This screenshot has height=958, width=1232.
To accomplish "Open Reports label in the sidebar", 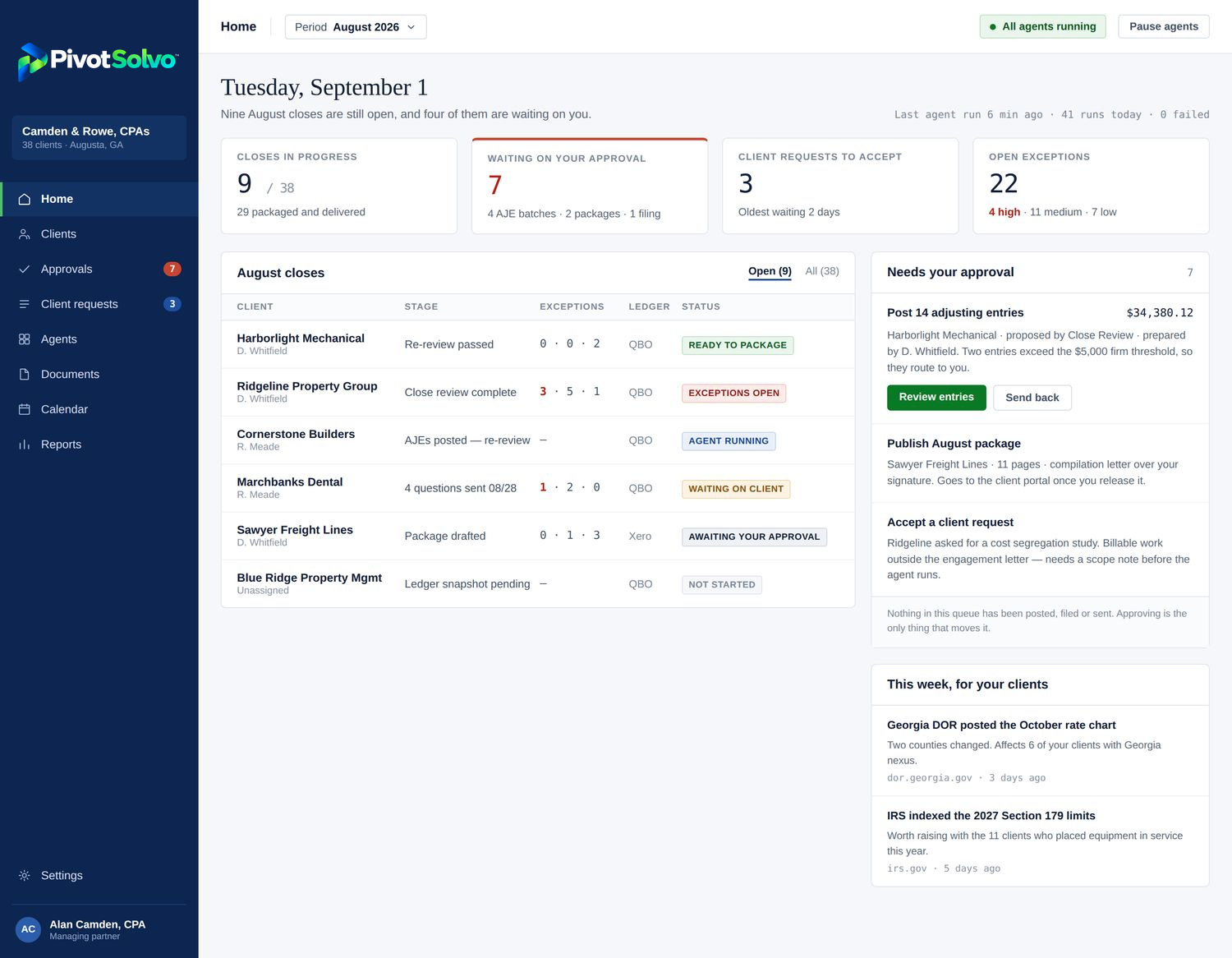I will click(x=61, y=444).
